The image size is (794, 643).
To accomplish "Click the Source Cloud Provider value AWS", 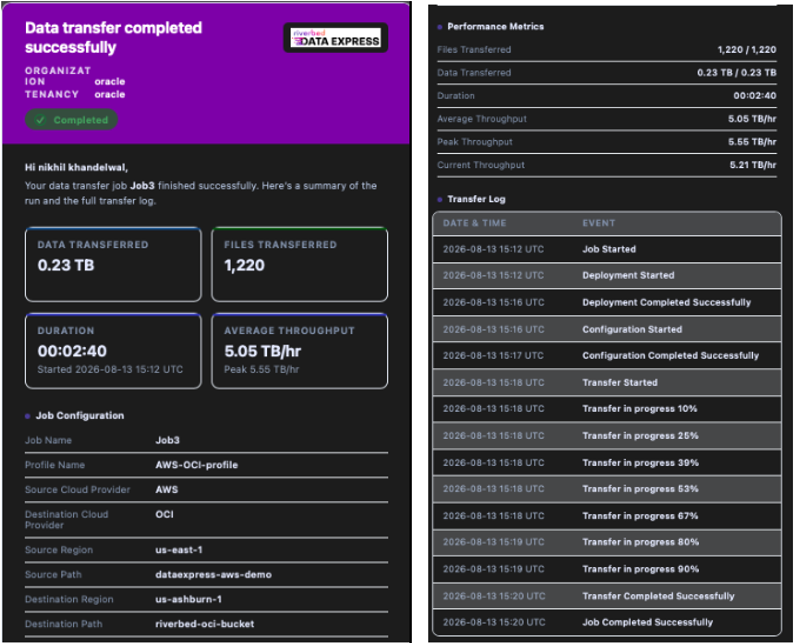I will [167, 490].
